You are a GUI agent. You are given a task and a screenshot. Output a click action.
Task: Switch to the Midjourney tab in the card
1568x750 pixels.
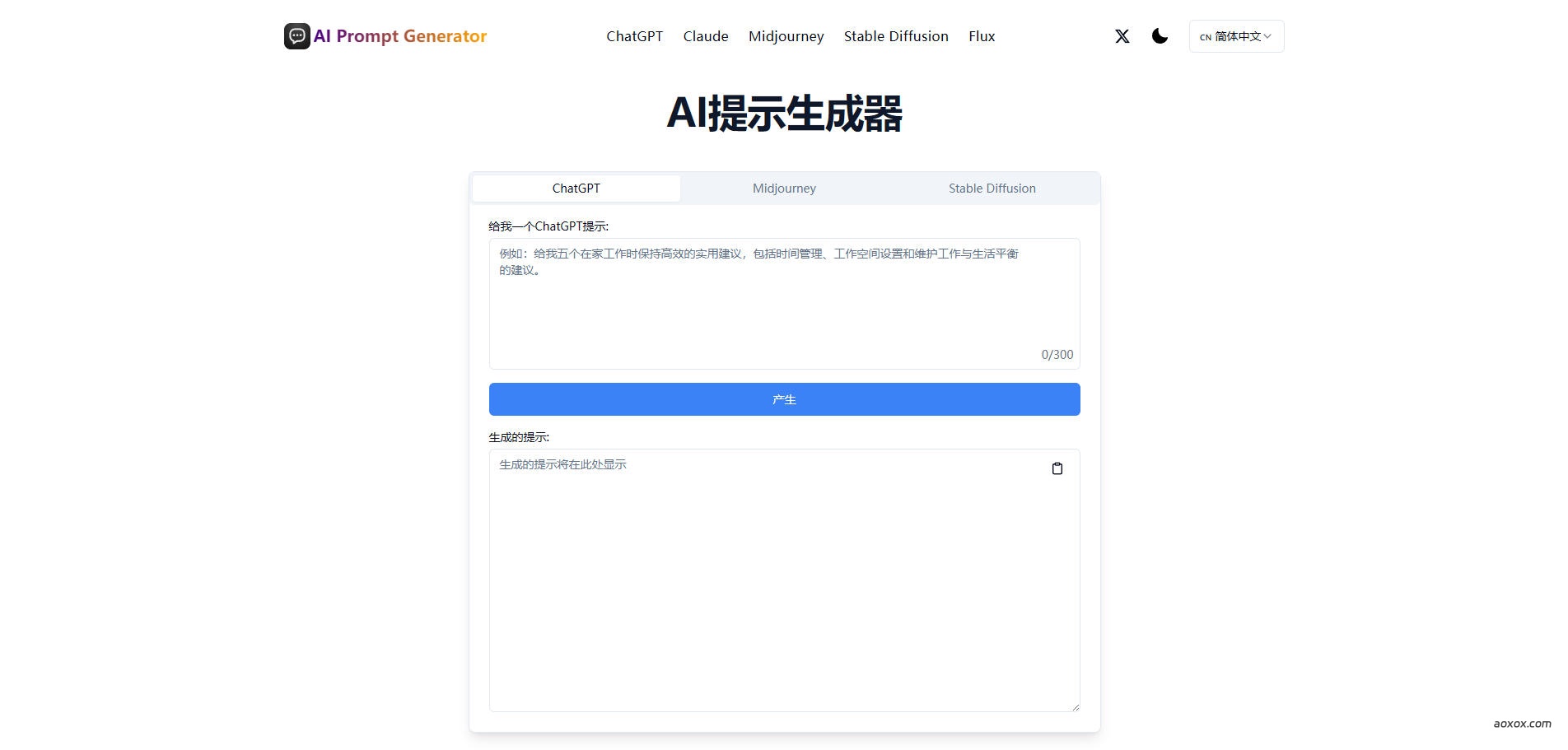[x=784, y=189]
